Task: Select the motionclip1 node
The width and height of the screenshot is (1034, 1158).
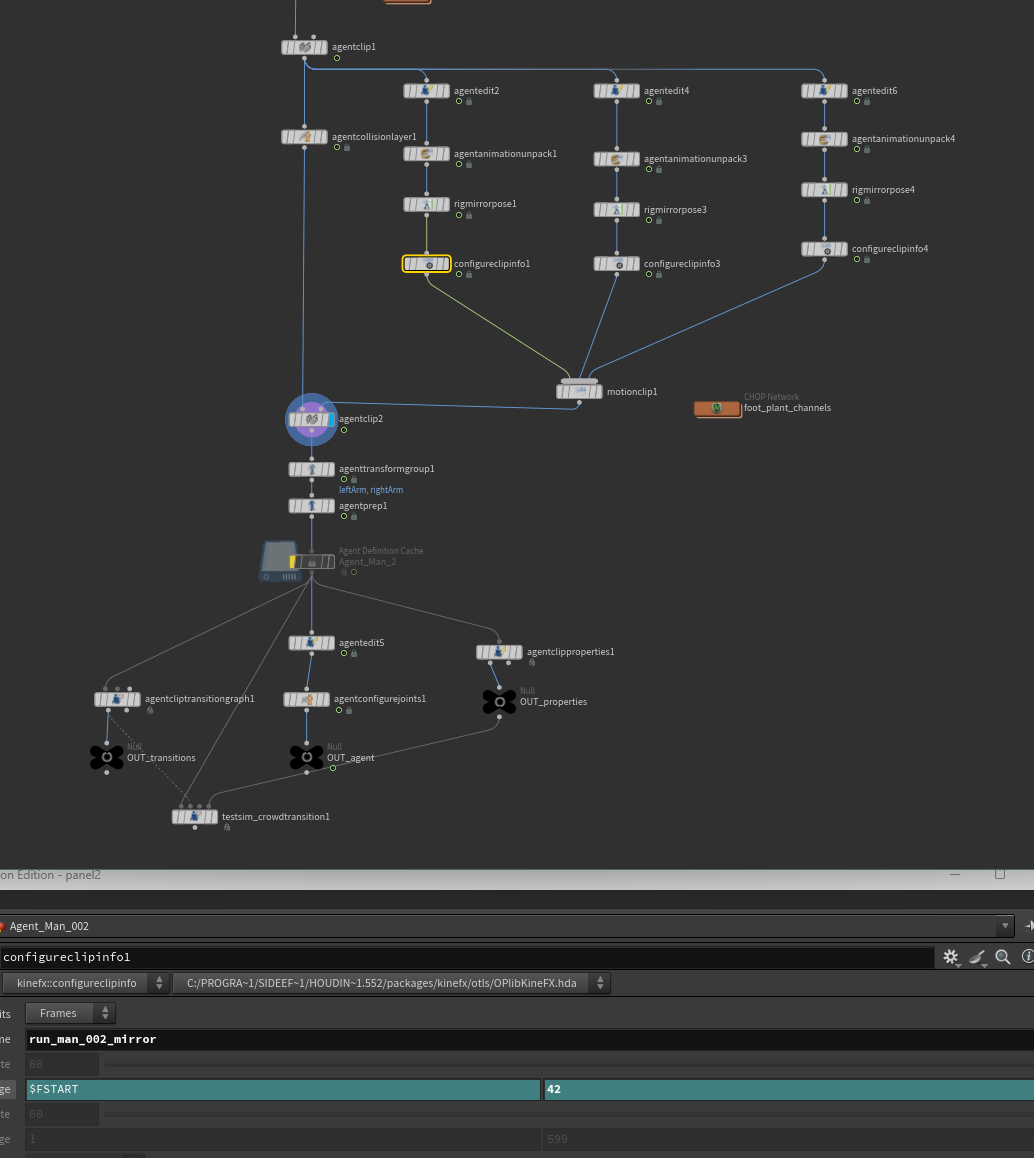Action: [579, 391]
